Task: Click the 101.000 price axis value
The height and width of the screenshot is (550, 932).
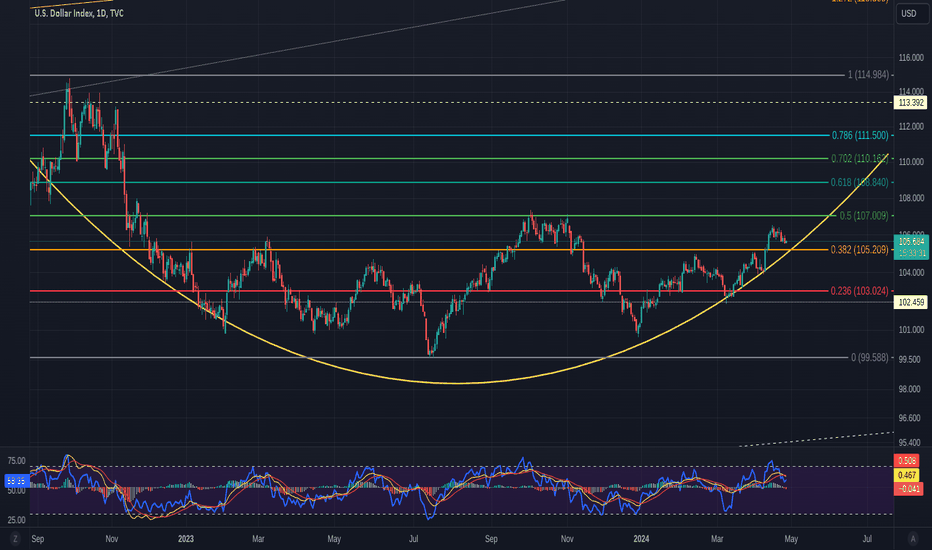Action: pyautogui.click(x=911, y=329)
